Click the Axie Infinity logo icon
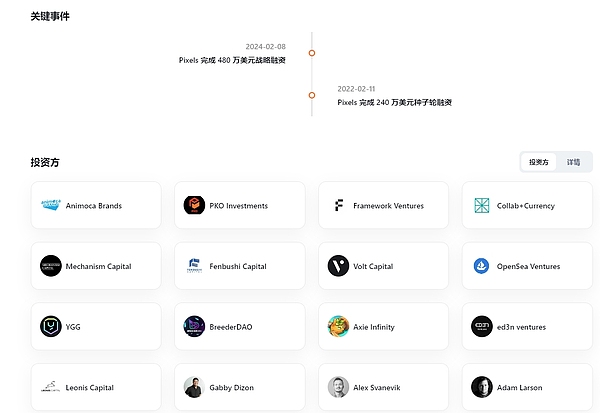Screen dimensions: 600x413 (x=338, y=327)
